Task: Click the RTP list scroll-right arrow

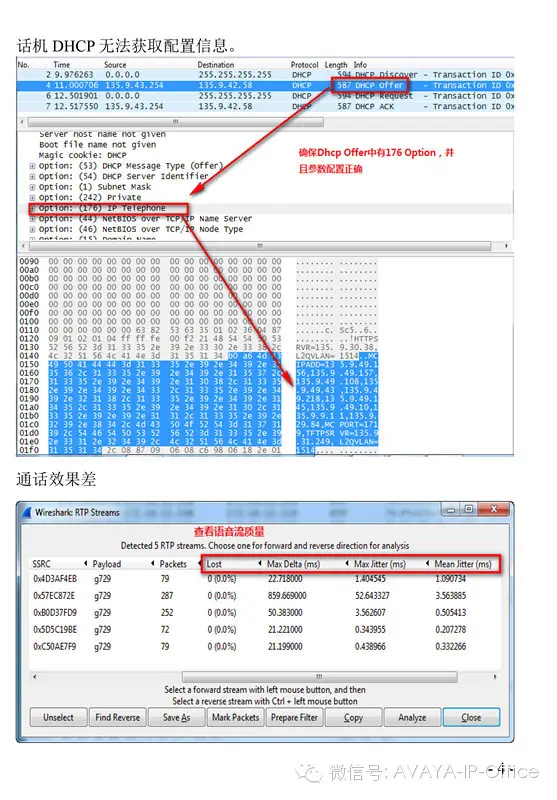Action: (x=495, y=677)
